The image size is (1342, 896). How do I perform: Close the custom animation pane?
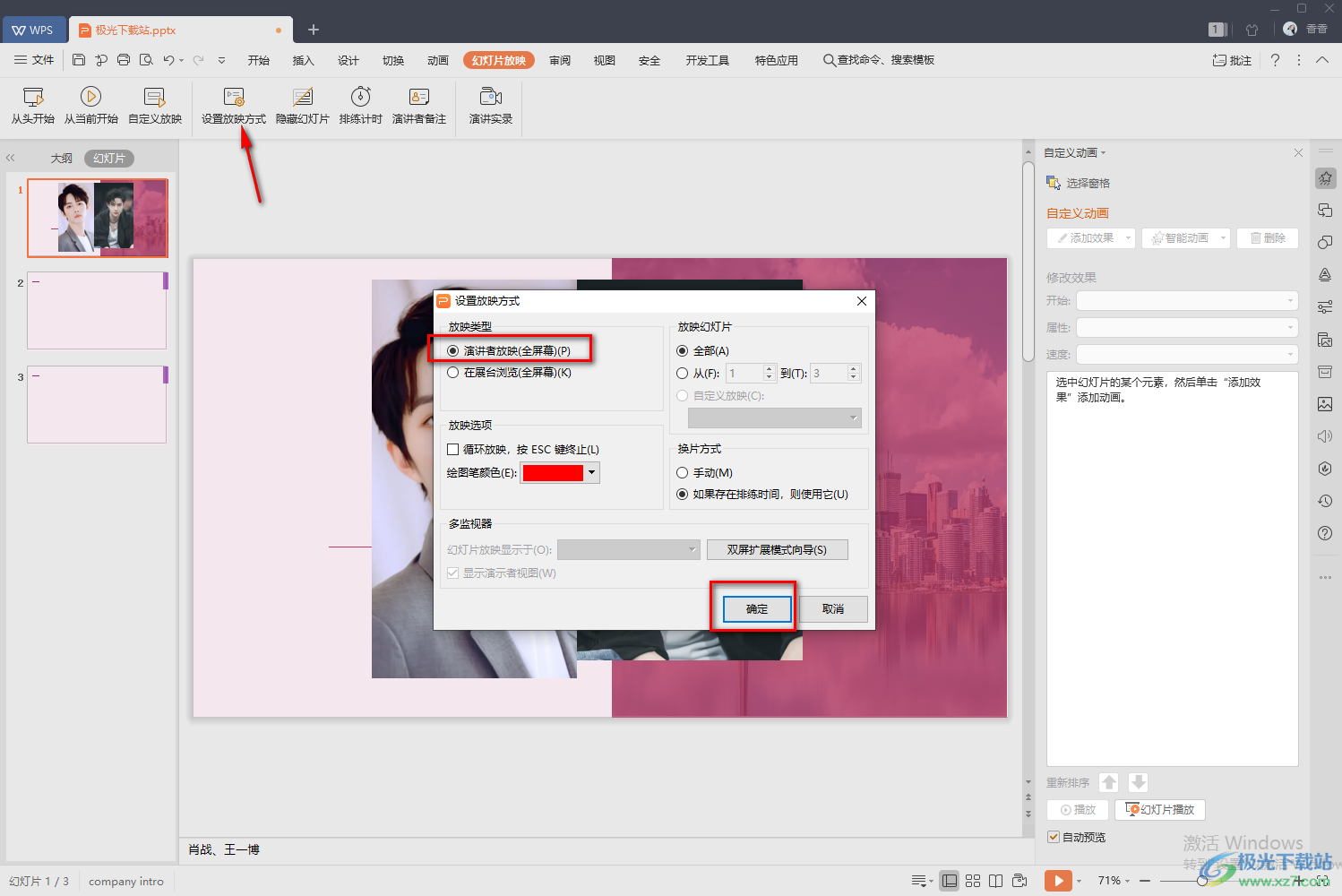pyautogui.click(x=1298, y=153)
